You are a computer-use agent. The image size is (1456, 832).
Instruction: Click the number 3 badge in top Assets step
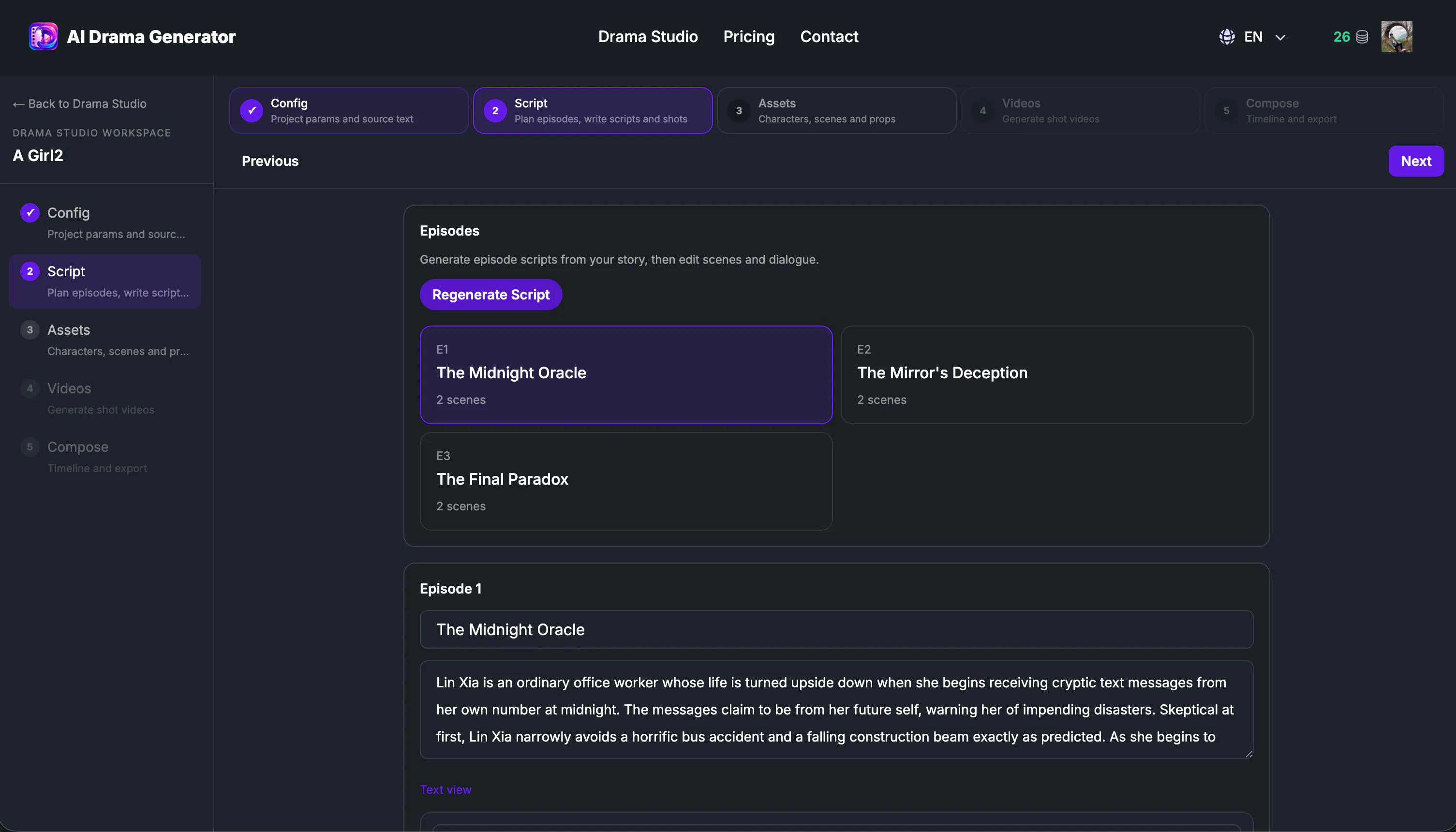pos(739,110)
